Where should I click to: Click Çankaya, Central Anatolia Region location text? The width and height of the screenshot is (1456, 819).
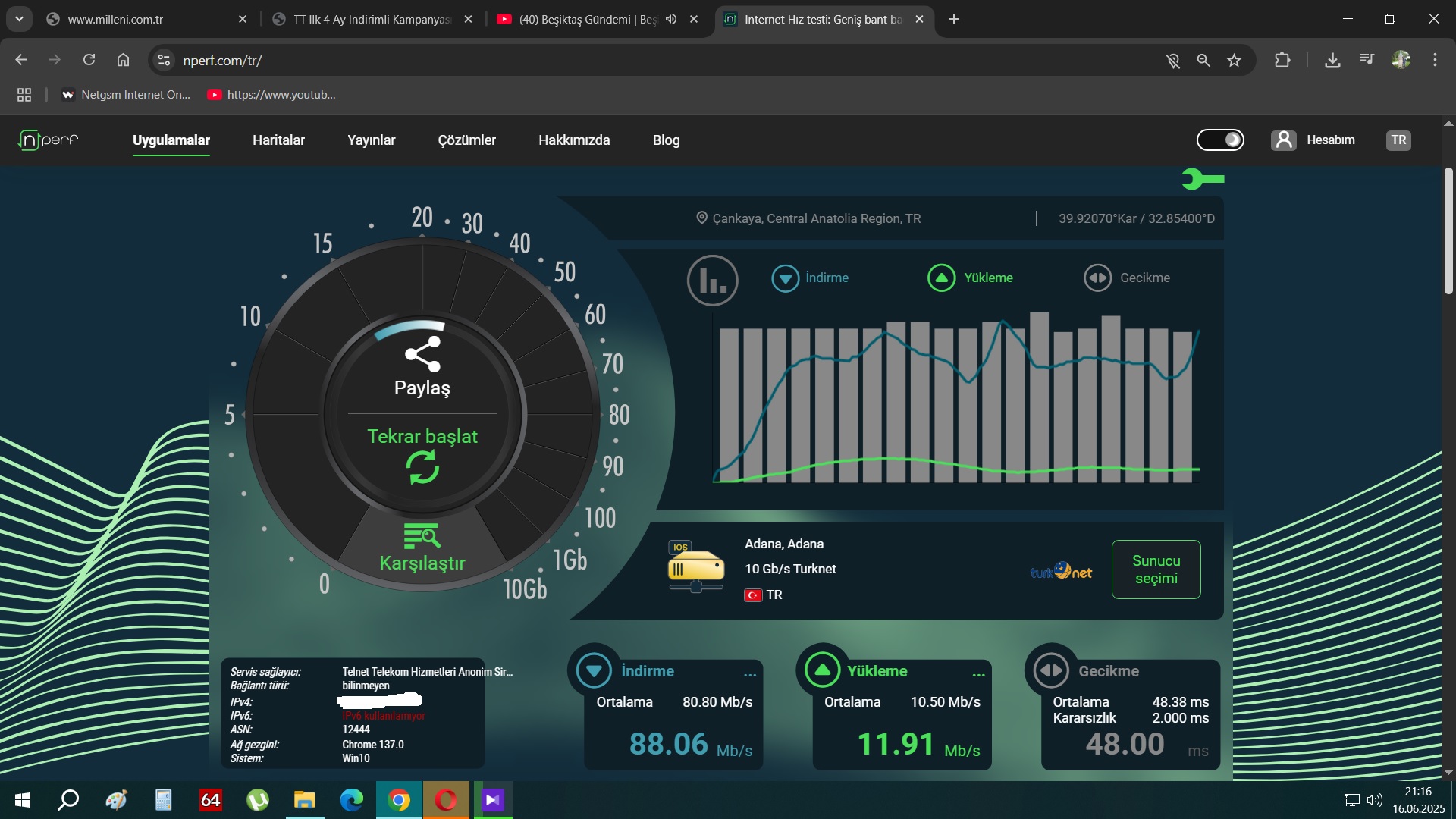(x=816, y=218)
